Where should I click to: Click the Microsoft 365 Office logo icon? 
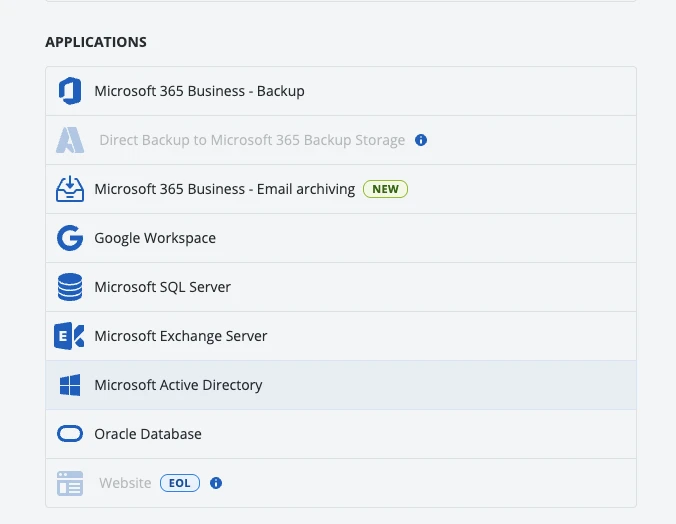70,91
